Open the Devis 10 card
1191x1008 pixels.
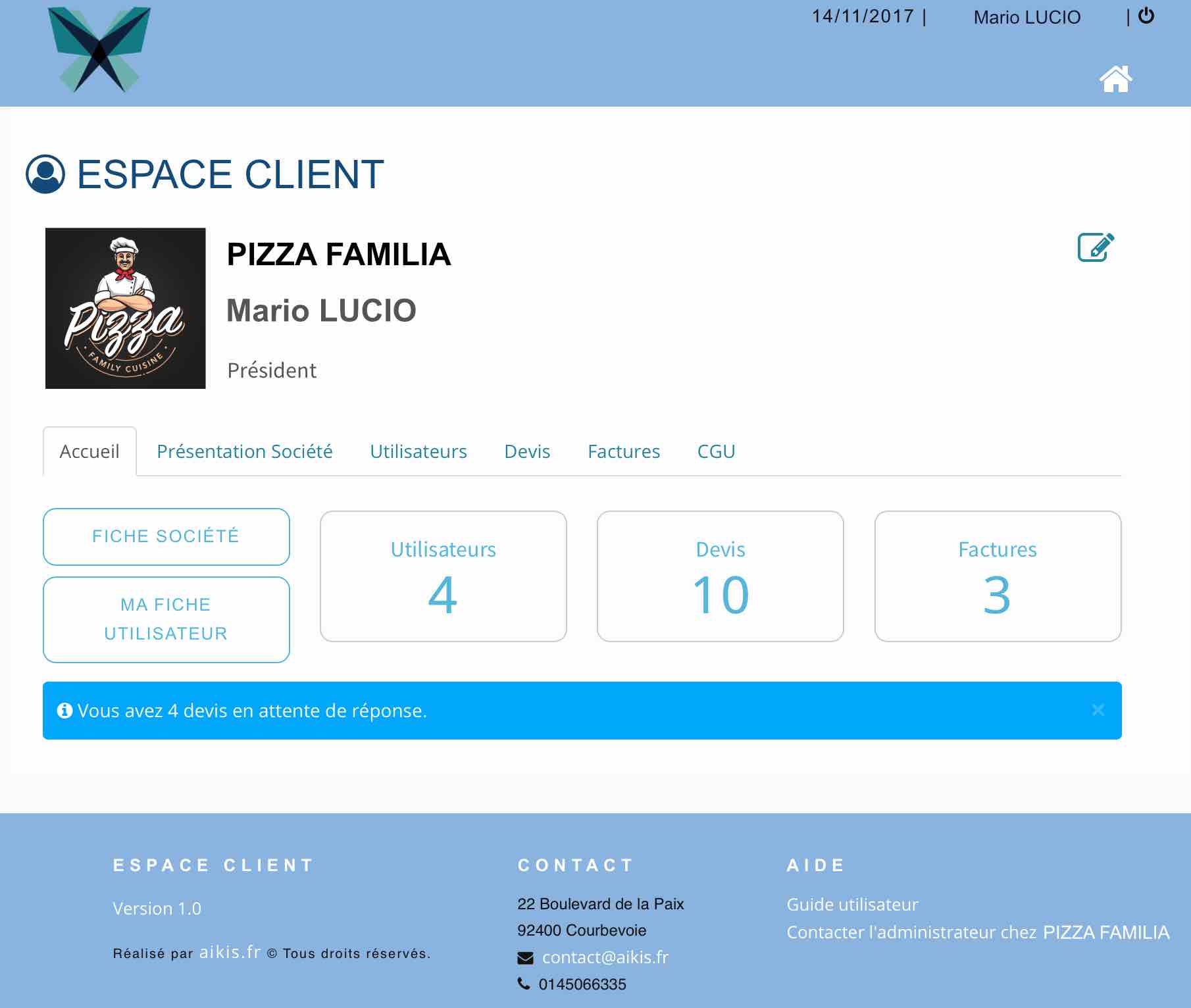(721, 576)
